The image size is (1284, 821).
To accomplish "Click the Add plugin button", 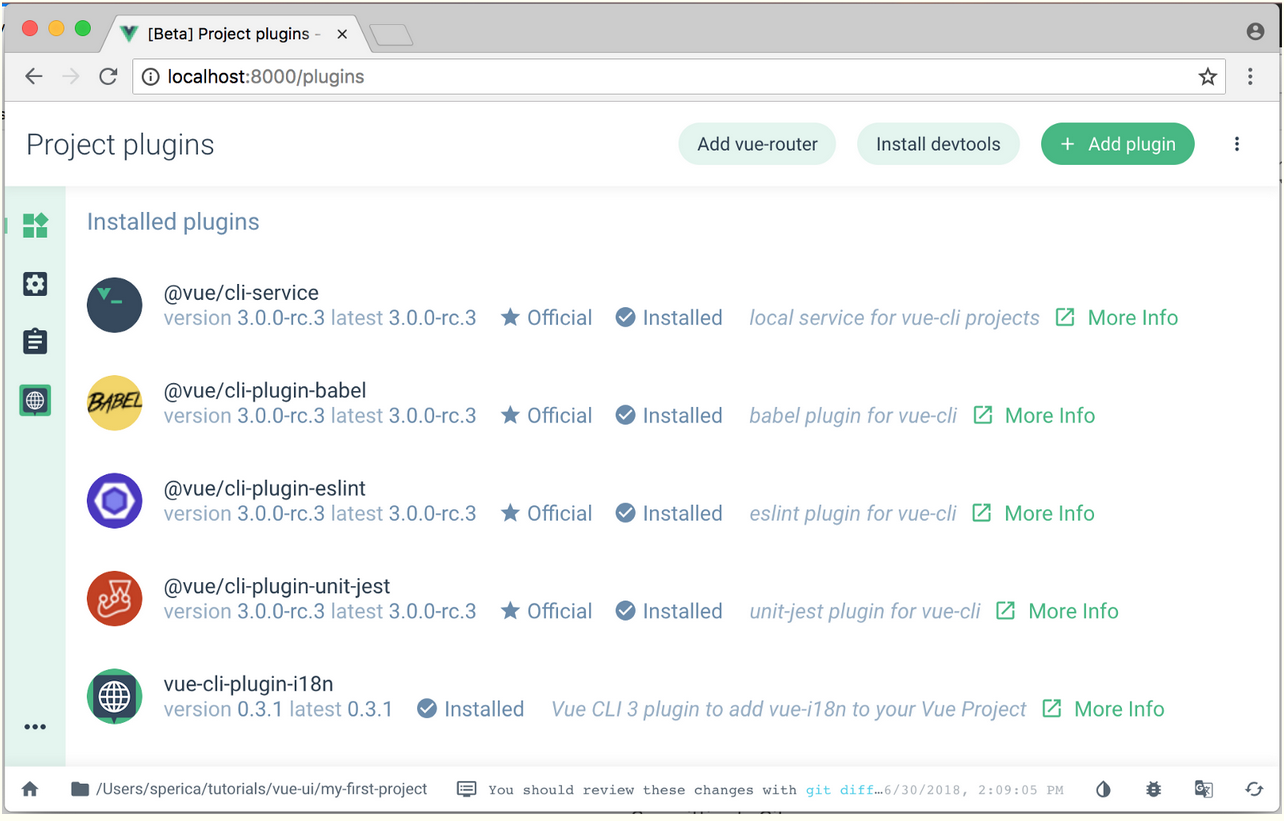I will click(1118, 144).
